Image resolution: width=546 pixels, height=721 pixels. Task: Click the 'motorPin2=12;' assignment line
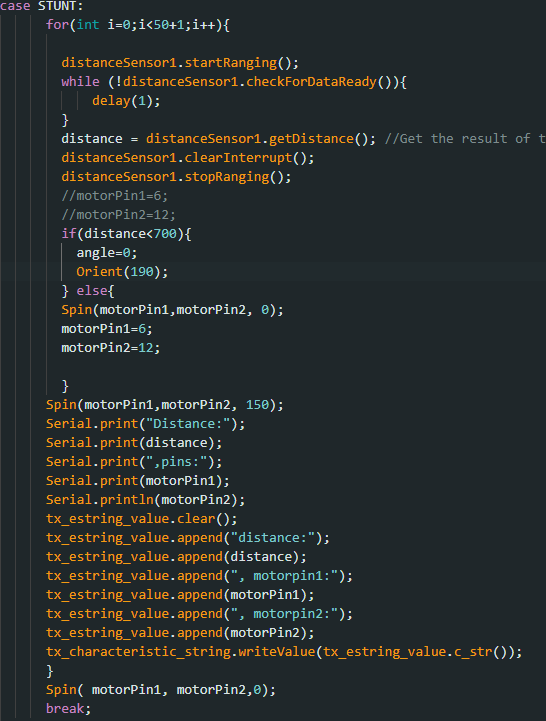111,348
